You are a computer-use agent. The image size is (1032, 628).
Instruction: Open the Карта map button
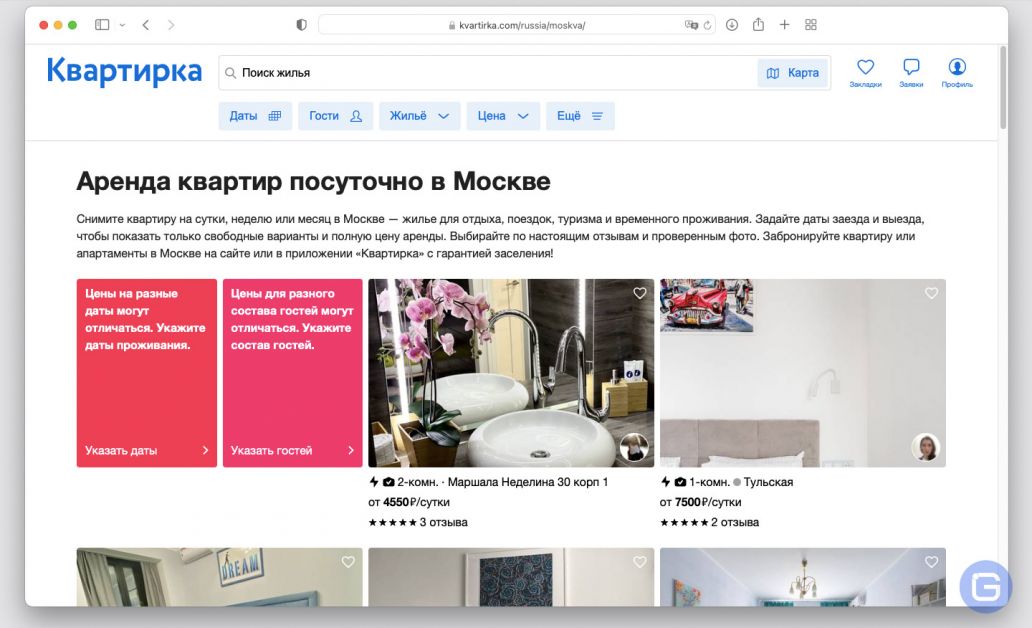792,73
